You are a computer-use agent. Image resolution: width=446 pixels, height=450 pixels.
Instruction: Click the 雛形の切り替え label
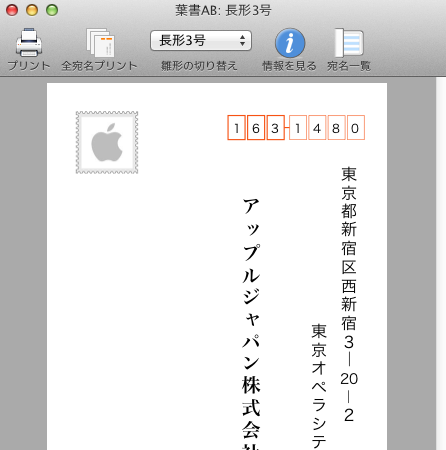point(199,66)
